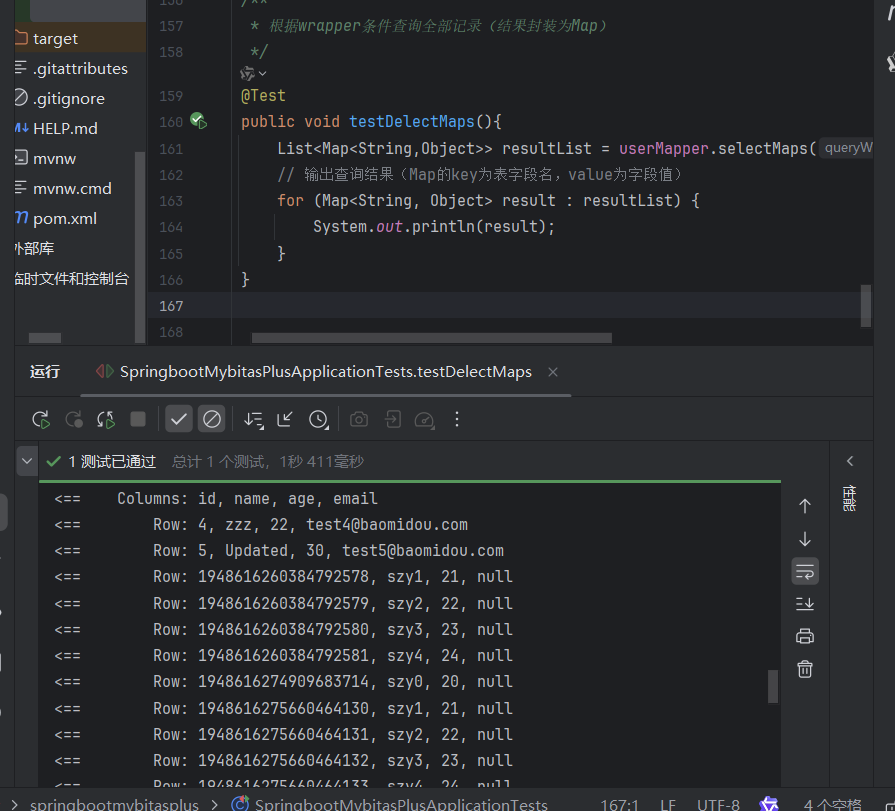Click the 运行 tool window label
Viewport: 895px width, 811px height.
[x=45, y=372]
